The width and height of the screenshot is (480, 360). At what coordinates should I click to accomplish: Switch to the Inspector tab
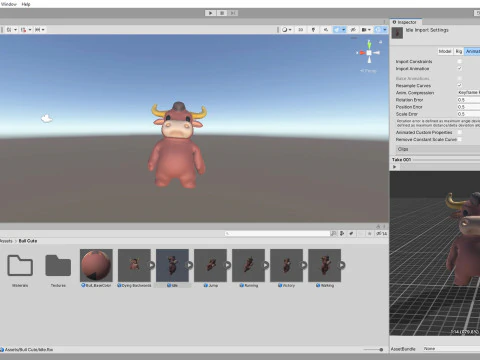pos(406,22)
